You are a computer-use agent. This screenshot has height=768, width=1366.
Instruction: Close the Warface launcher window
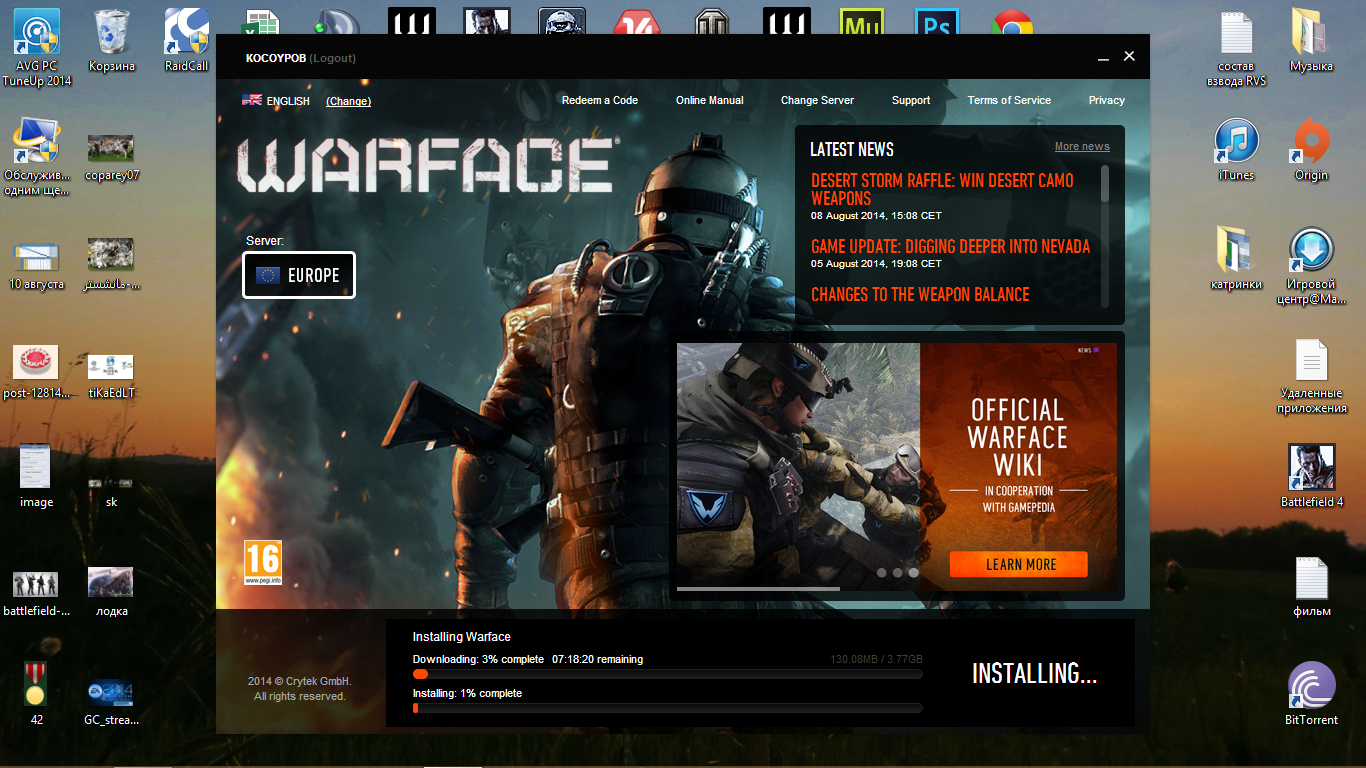1129,56
